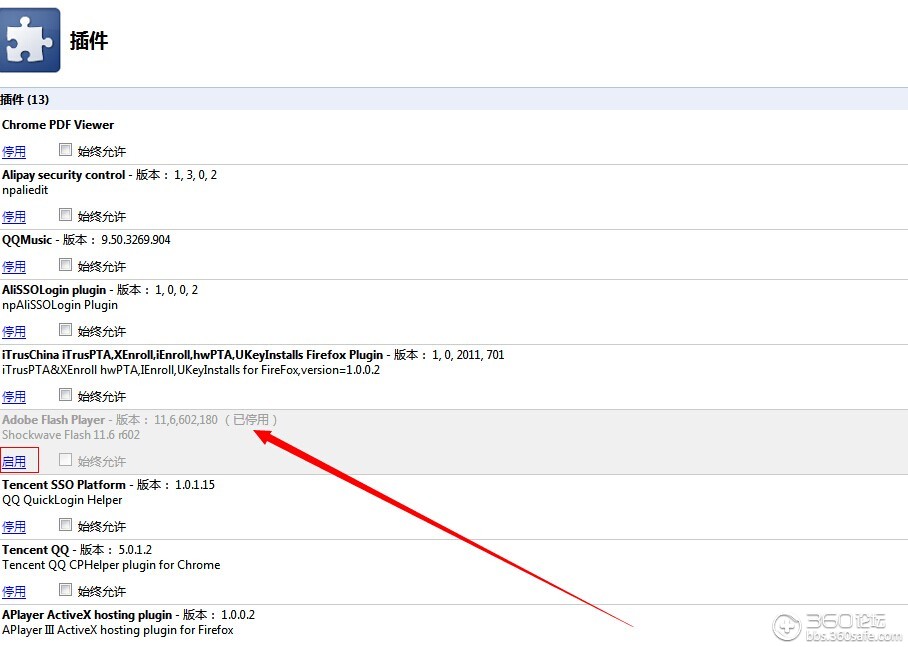Select the 插件 page title text
The height and width of the screenshot is (647, 908).
click(x=89, y=41)
